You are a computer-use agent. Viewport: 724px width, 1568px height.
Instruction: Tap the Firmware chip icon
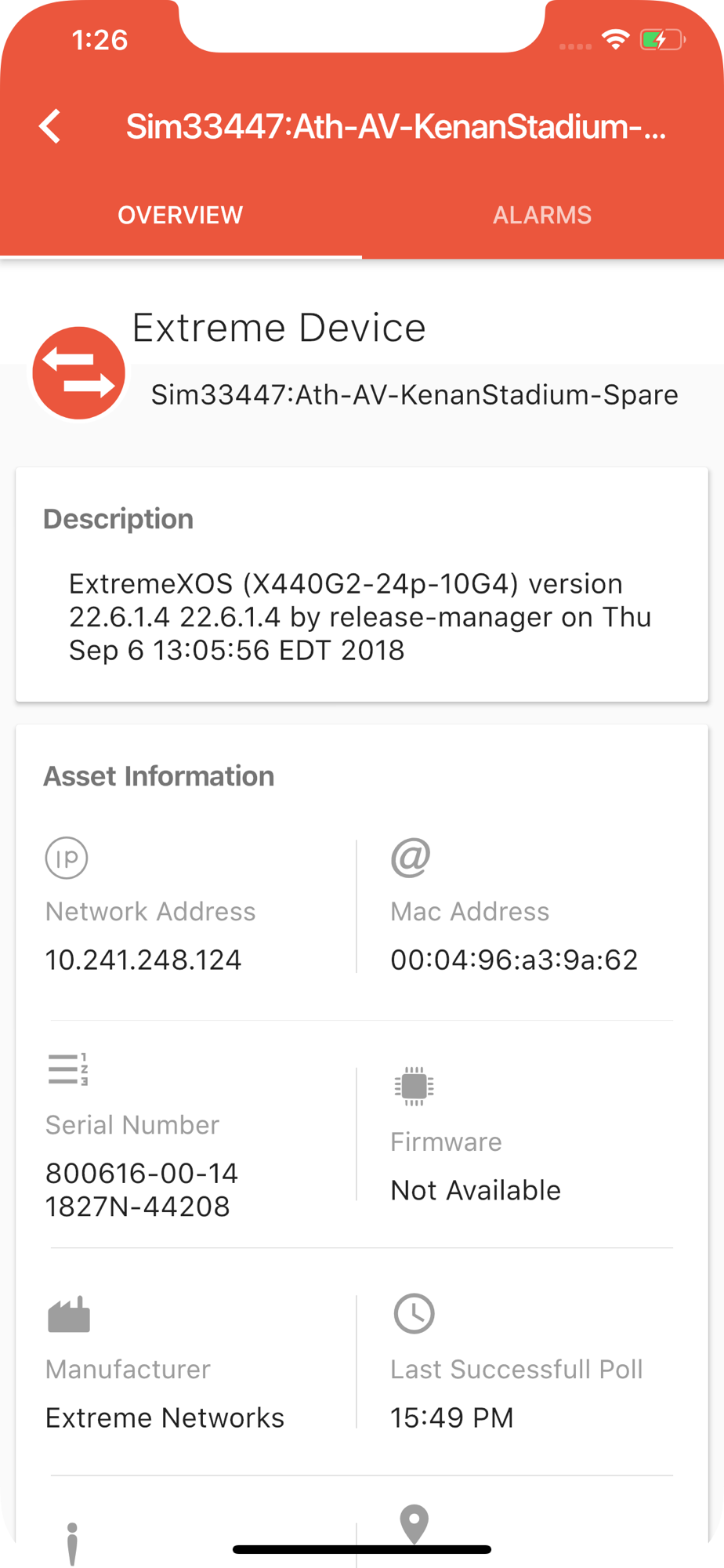(x=414, y=1086)
